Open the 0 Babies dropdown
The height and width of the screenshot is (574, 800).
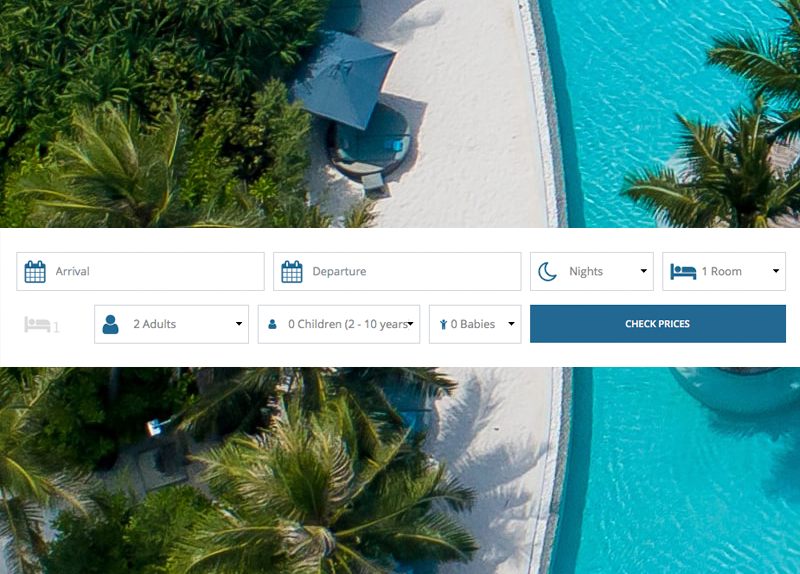[475, 324]
